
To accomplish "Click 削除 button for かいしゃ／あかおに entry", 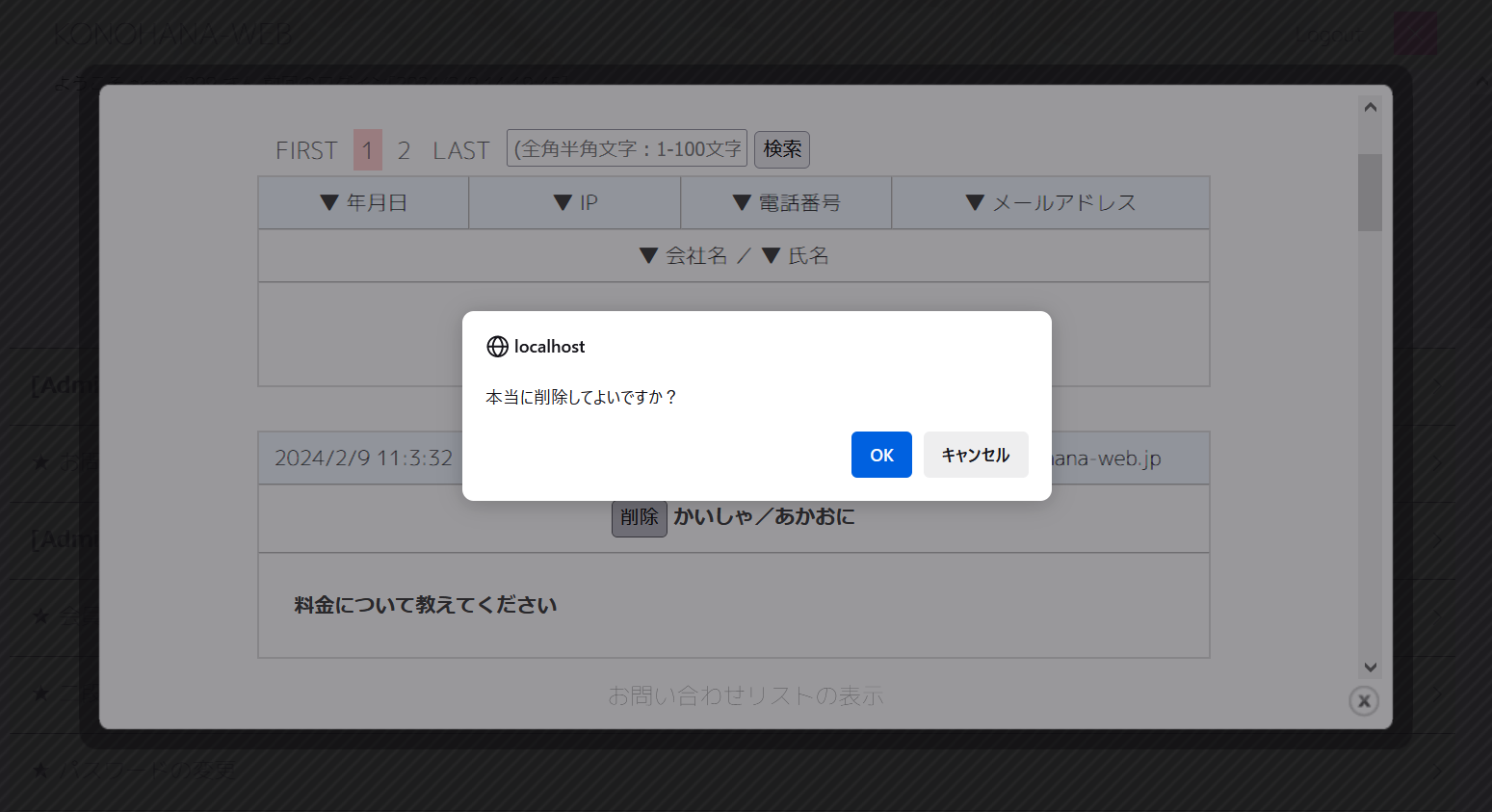I will (x=639, y=517).
